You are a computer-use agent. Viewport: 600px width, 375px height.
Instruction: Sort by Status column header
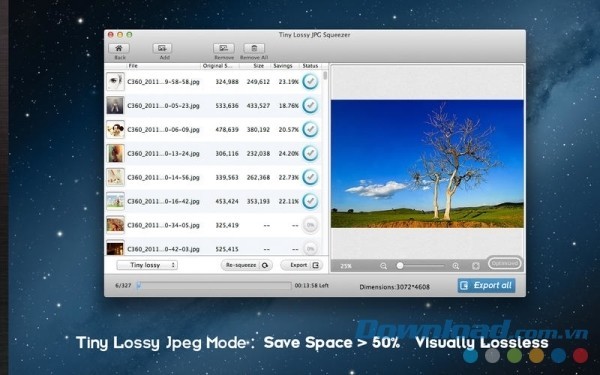tap(310, 66)
